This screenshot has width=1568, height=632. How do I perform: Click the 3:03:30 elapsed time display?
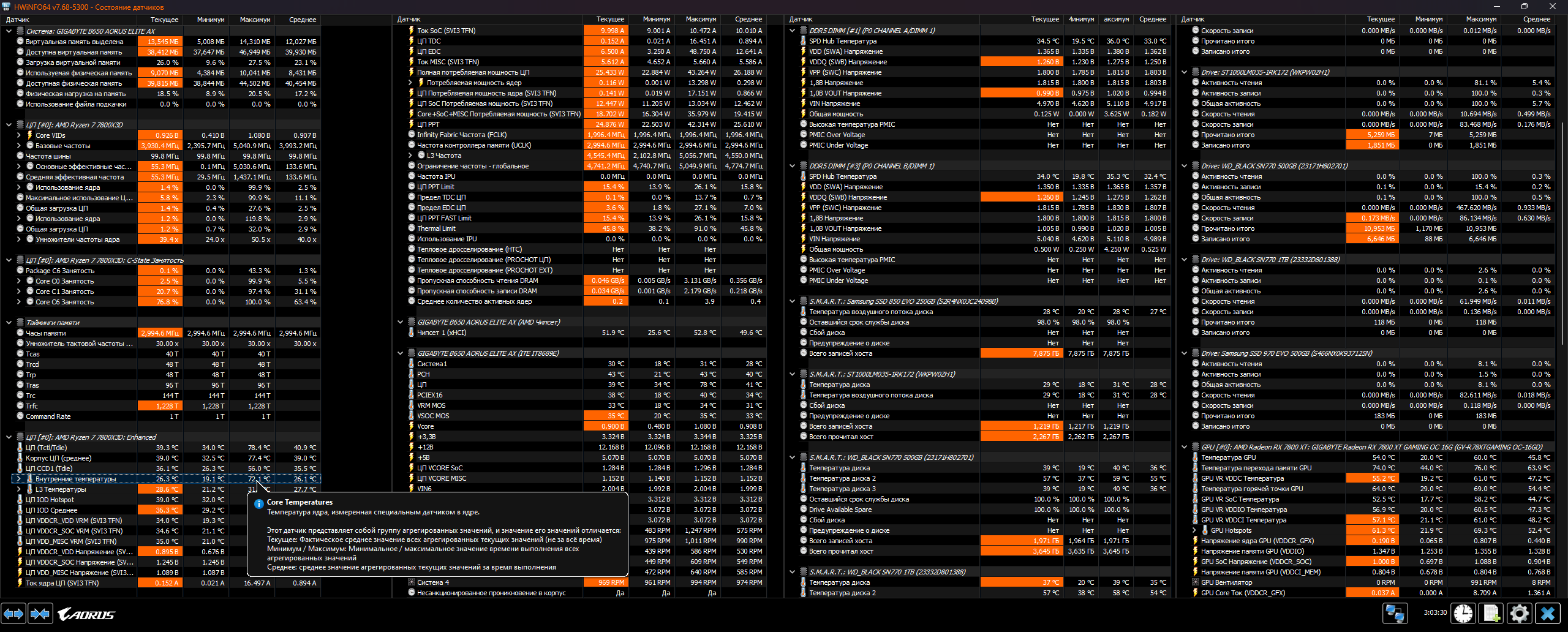click(x=1435, y=613)
